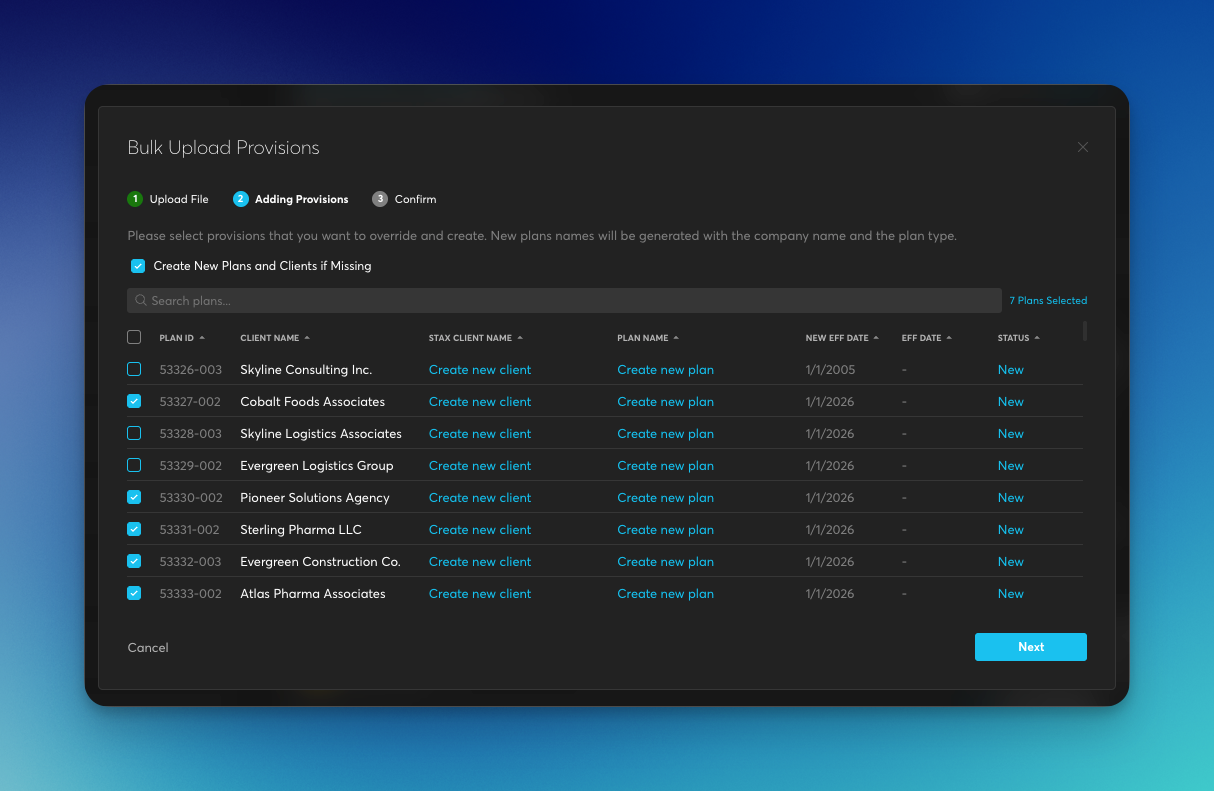This screenshot has height=791, width=1214.
Task: Uncheck the Cobalt Foods Associates row
Action: 134,401
